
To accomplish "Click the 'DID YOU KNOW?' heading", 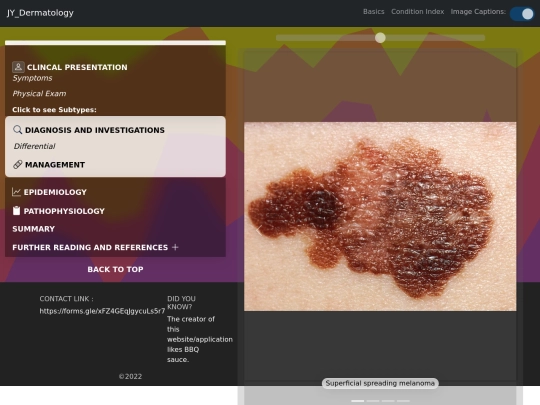I will 181,303.
